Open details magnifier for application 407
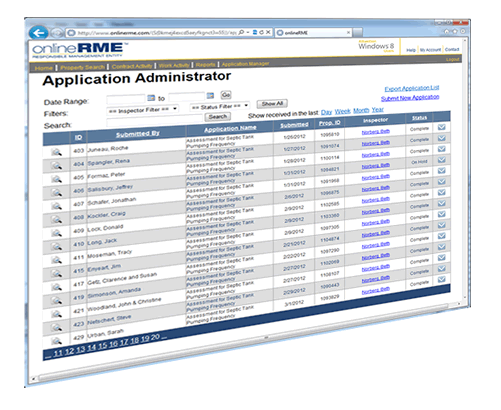This screenshot has width=501, height=410. pos(57,206)
